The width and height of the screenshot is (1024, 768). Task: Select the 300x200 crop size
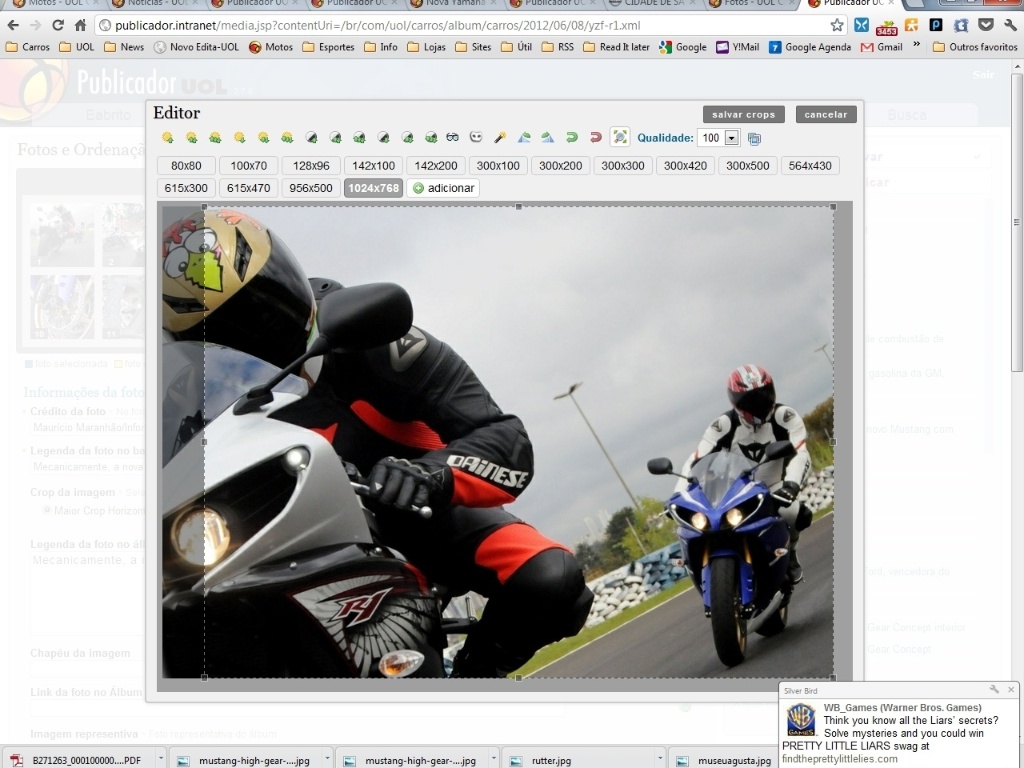point(560,166)
